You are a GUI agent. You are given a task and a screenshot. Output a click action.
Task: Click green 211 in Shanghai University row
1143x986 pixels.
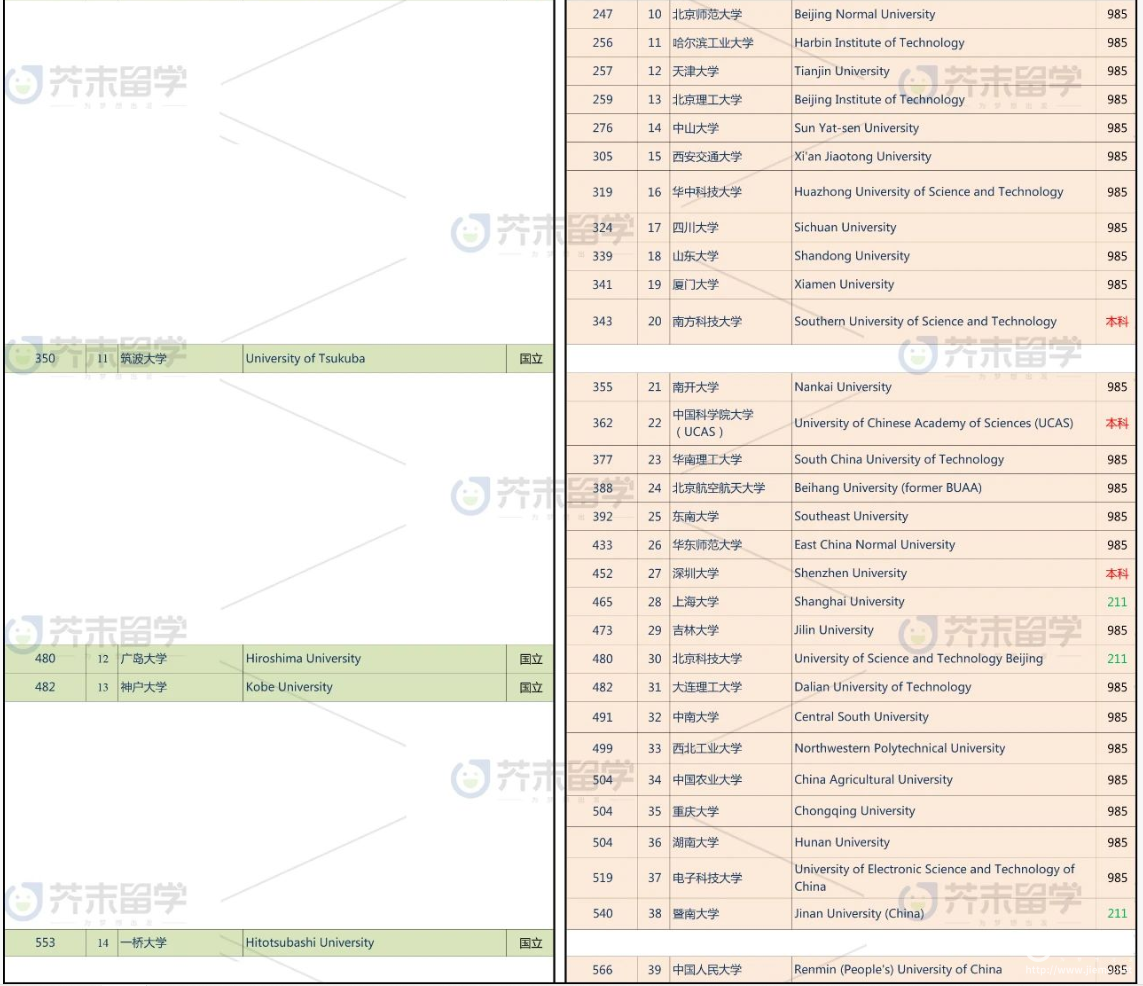tap(1117, 602)
